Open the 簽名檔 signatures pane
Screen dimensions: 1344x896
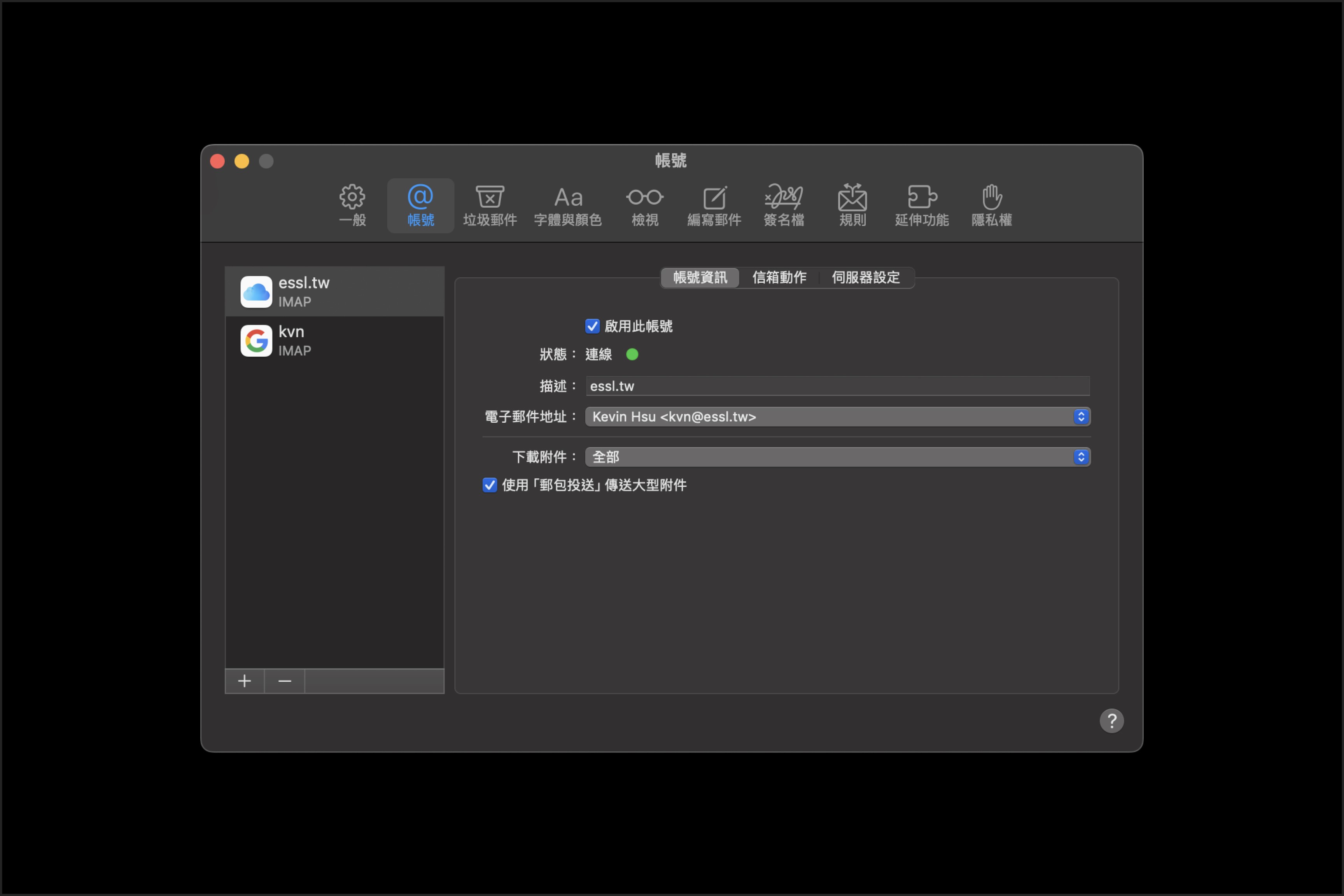784,205
